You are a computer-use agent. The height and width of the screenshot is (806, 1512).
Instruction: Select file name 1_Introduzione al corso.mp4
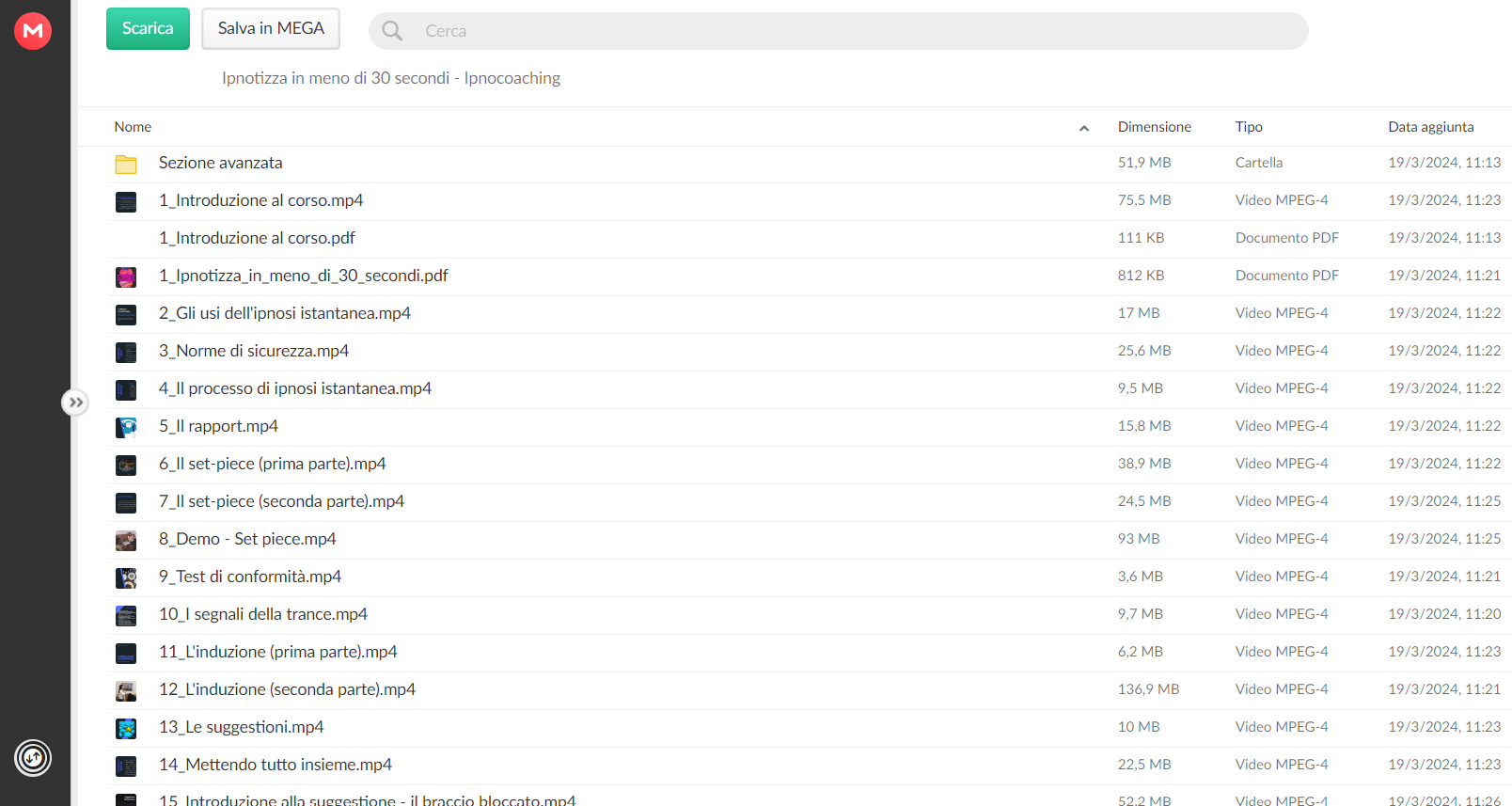pyautogui.click(x=260, y=200)
